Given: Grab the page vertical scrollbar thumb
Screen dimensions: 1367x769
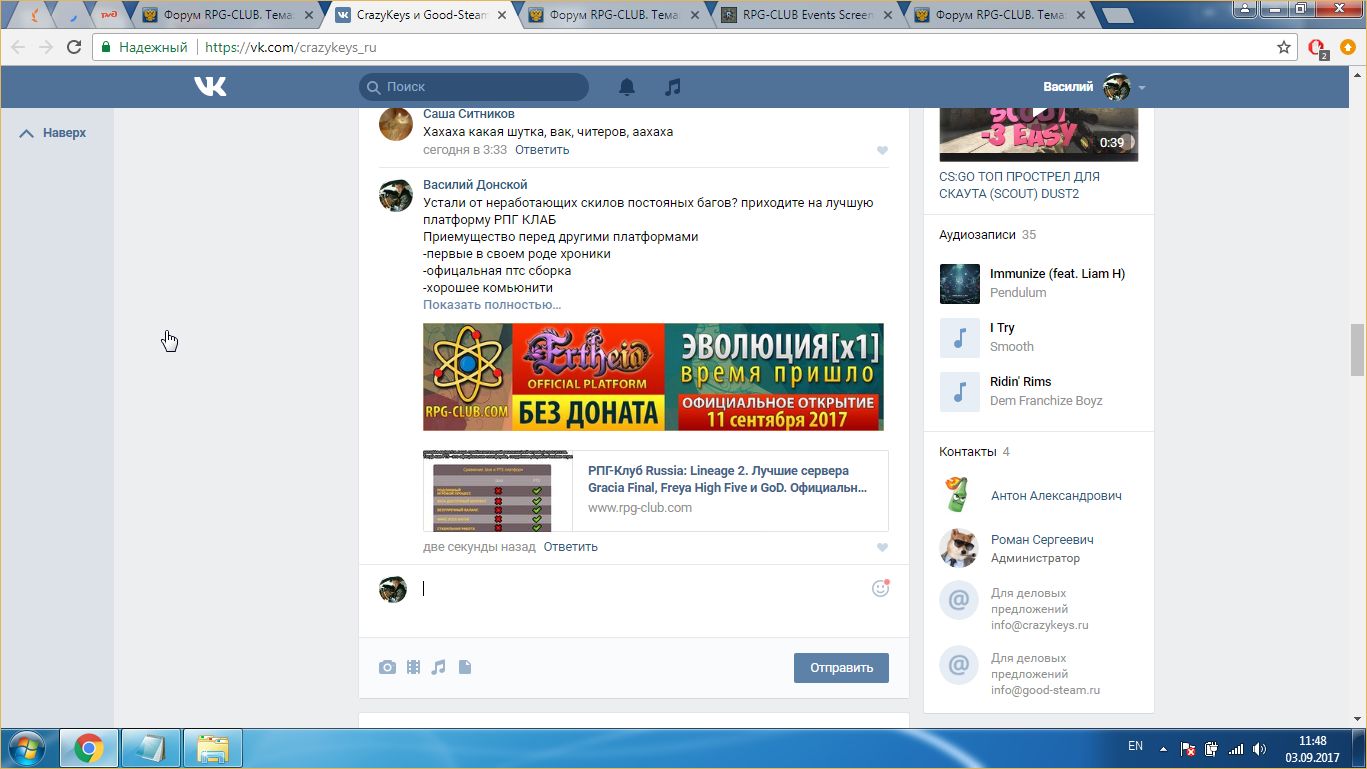Looking at the screenshot, I should point(1357,350).
